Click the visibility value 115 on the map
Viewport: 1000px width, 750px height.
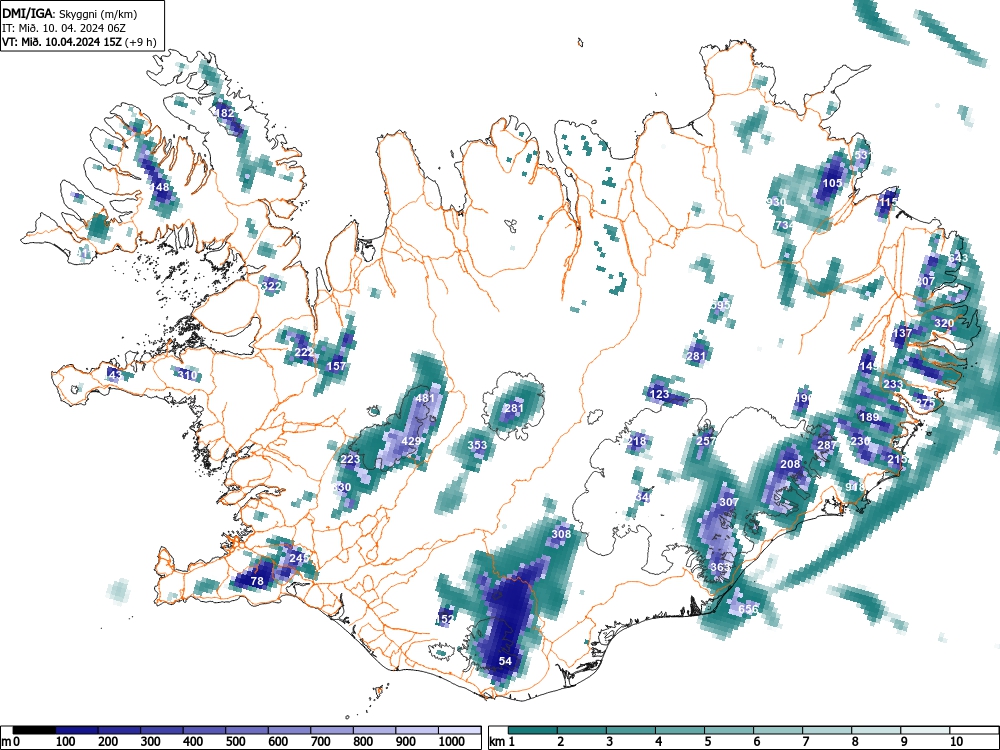(x=888, y=202)
